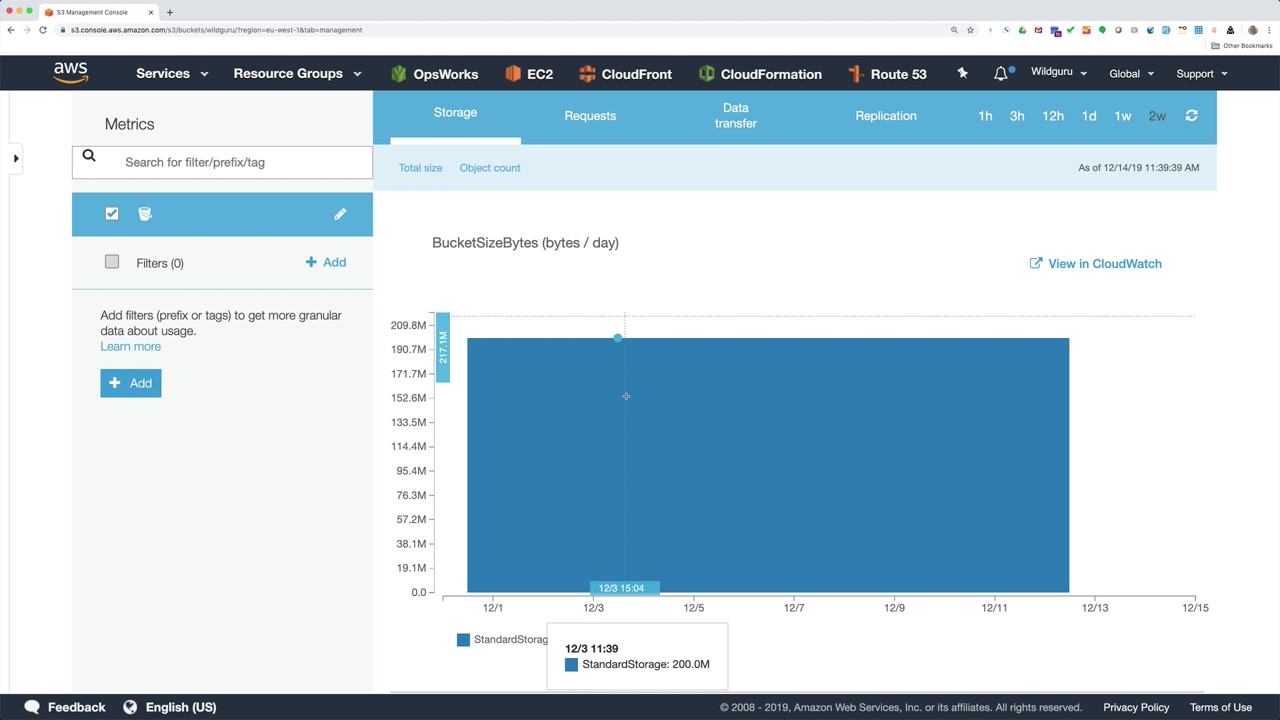Select the 1d time range

click(x=1089, y=116)
